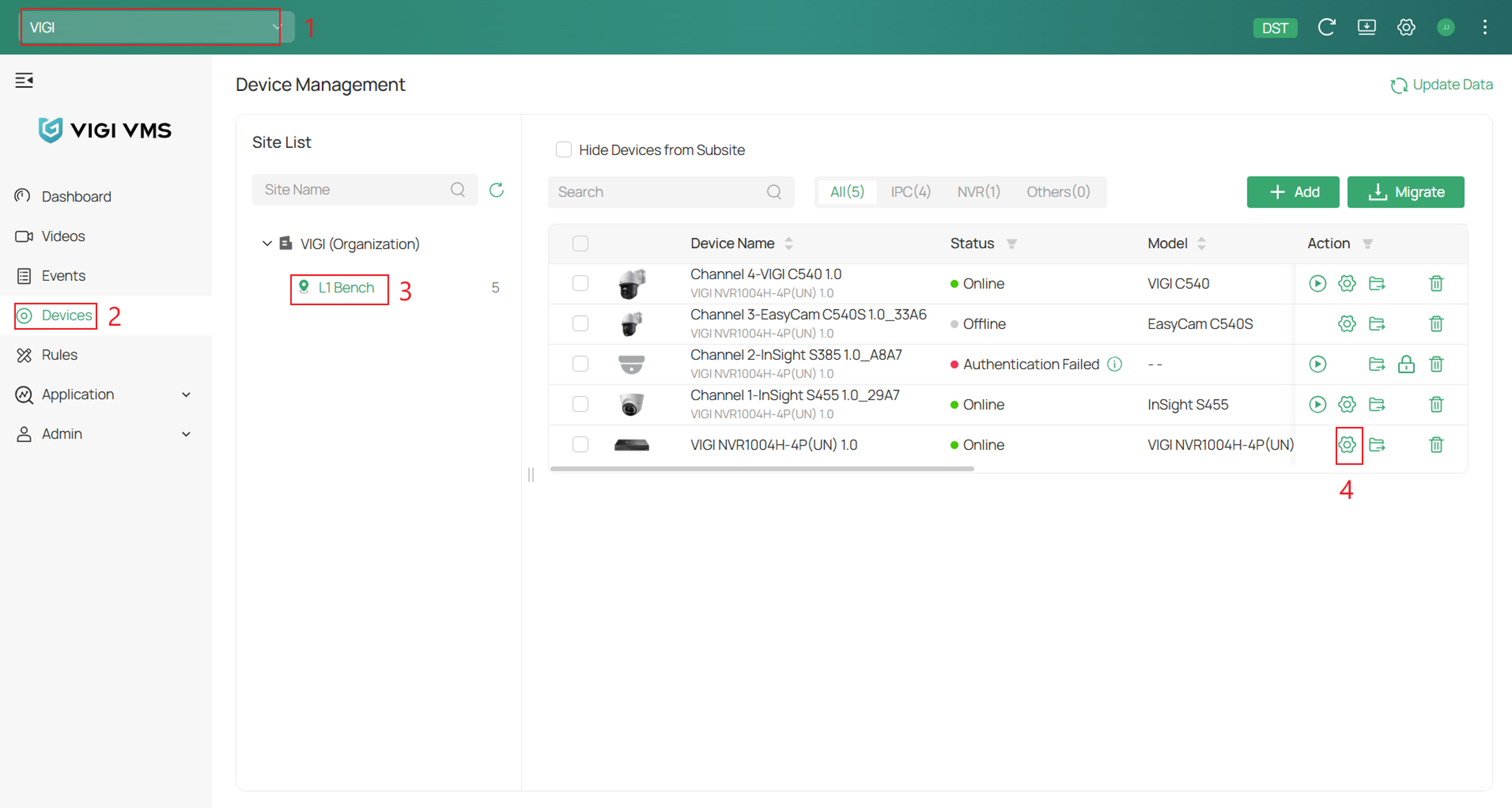Image resolution: width=1512 pixels, height=808 pixels.
Task: Move Channel 3-EasyCam C540S to another site
Action: pyautogui.click(x=1377, y=324)
